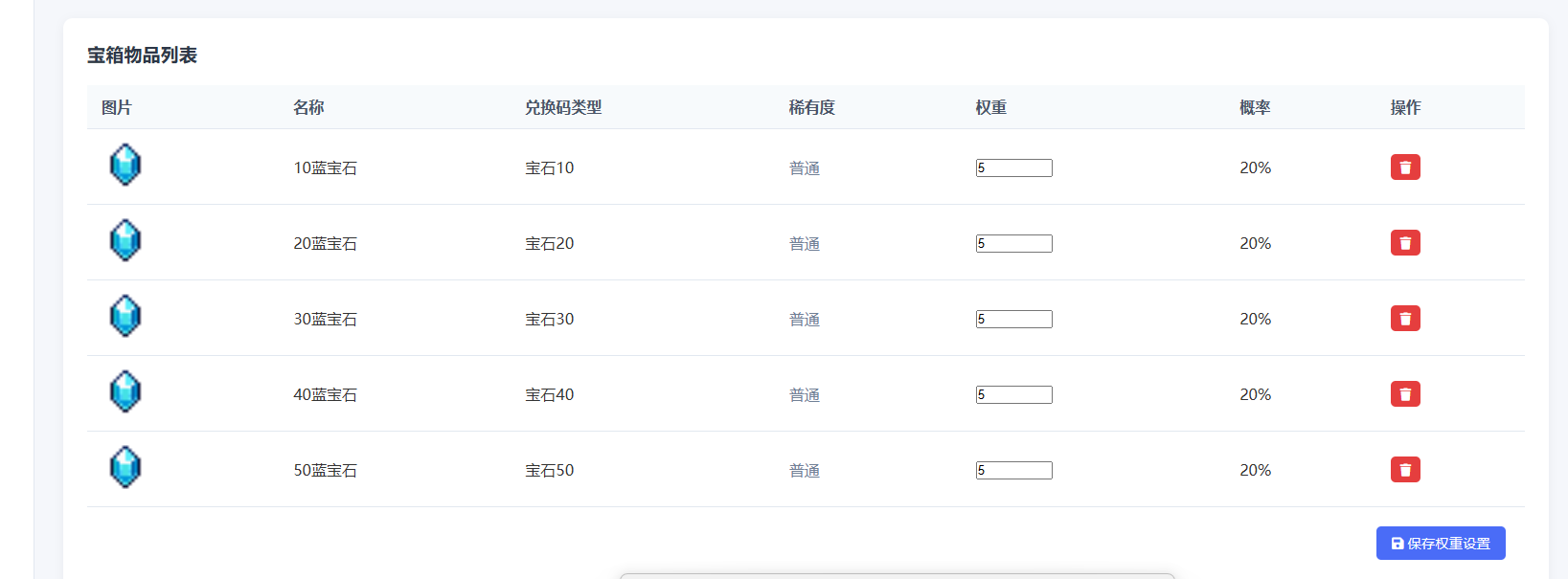Image resolution: width=1568 pixels, height=579 pixels.
Task: Select the 权重 input for 30蓝宝石
Action: coord(1014,319)
